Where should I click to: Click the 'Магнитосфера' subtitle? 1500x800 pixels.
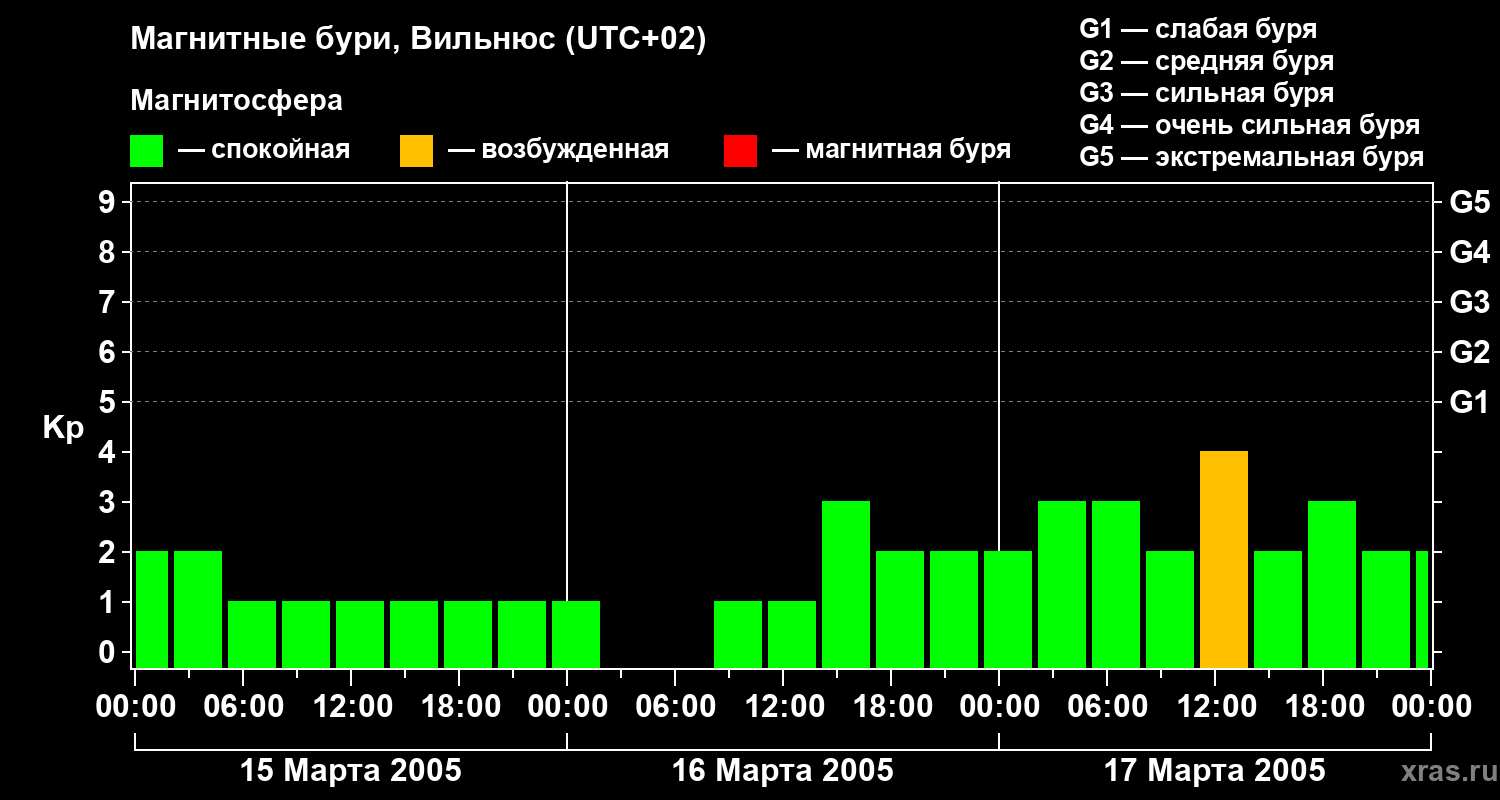237,101
